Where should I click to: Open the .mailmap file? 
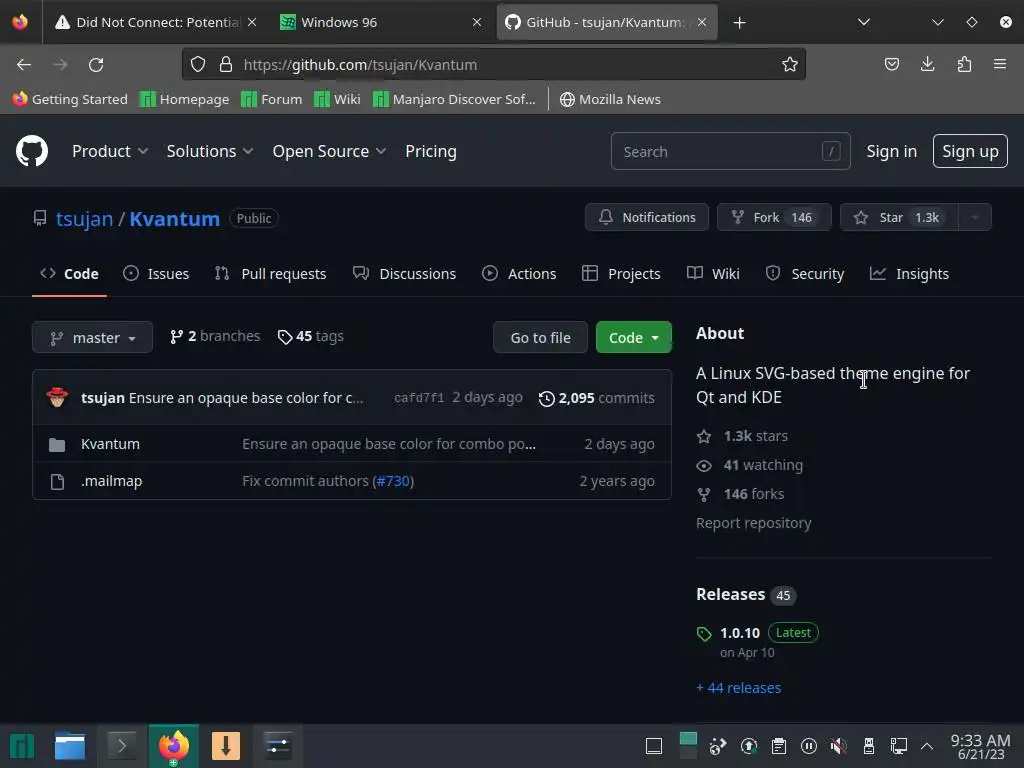tap(112, 481)
